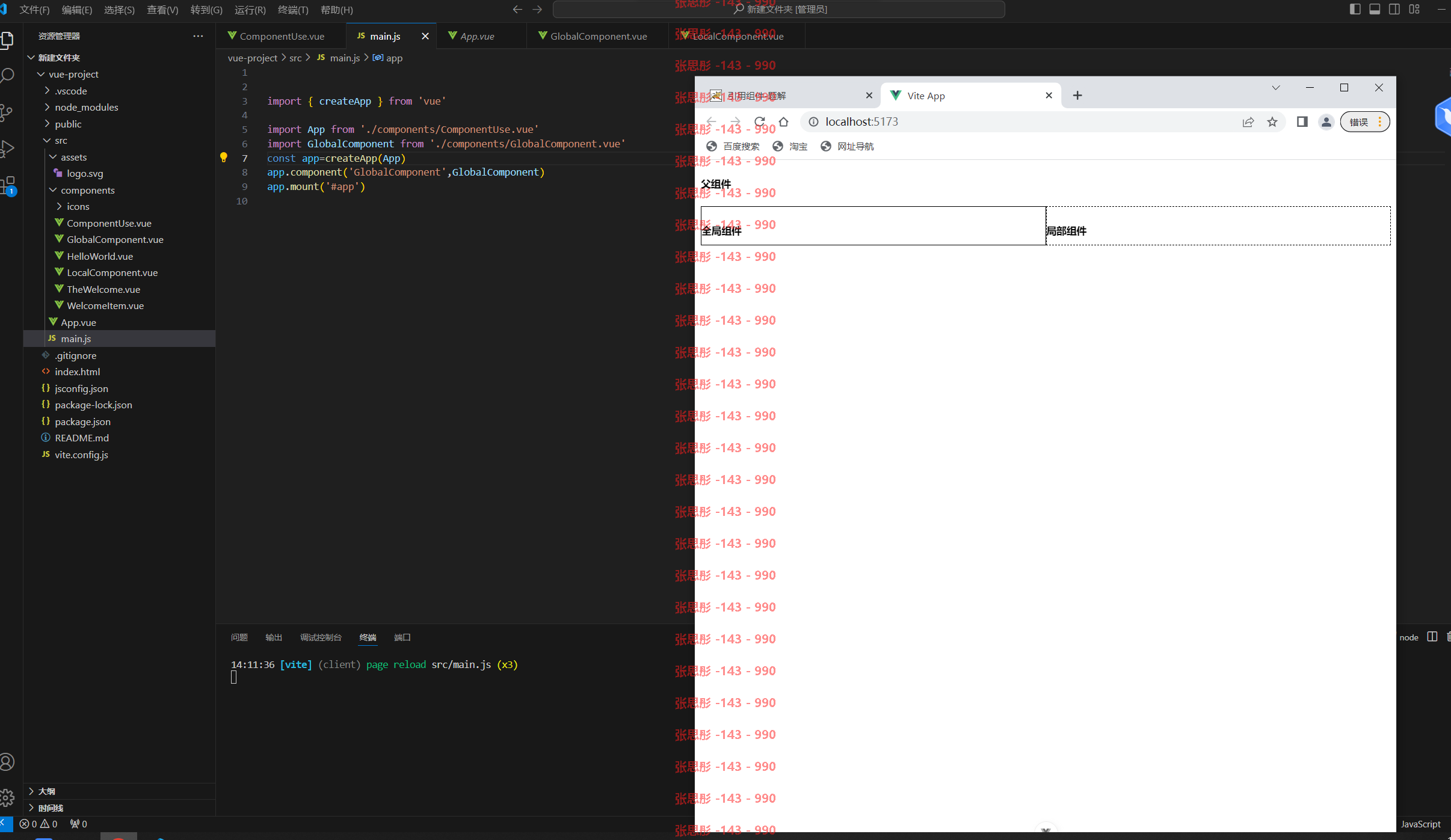Image resolution: width=1451 pixels, height=840 pixels.
Task: Click the lightbulb code action on line 7
Action: pos(224,158)
